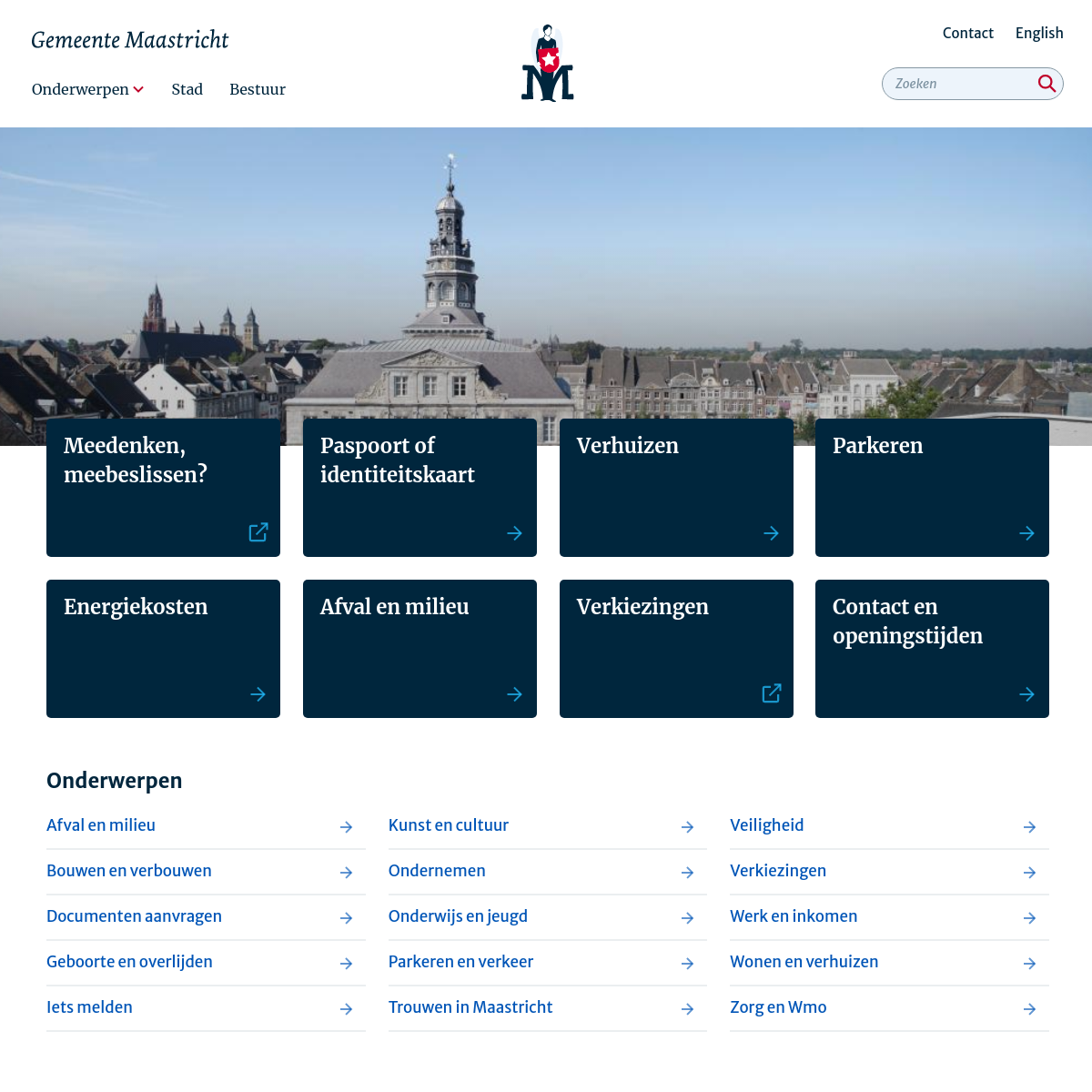Click arrow beside Trouwen in Maastricht

[688, 1009]
